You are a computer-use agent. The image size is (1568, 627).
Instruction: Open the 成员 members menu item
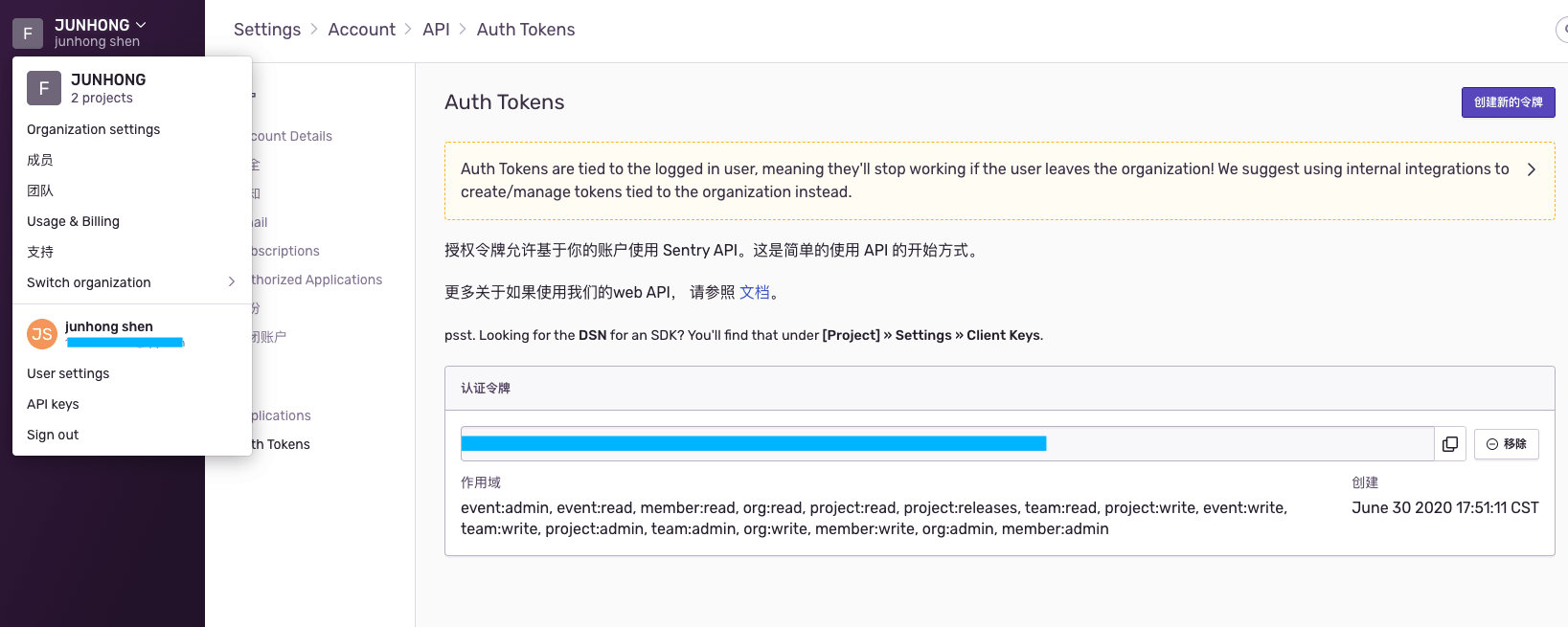pyautogui.click(x=40, y=160)
